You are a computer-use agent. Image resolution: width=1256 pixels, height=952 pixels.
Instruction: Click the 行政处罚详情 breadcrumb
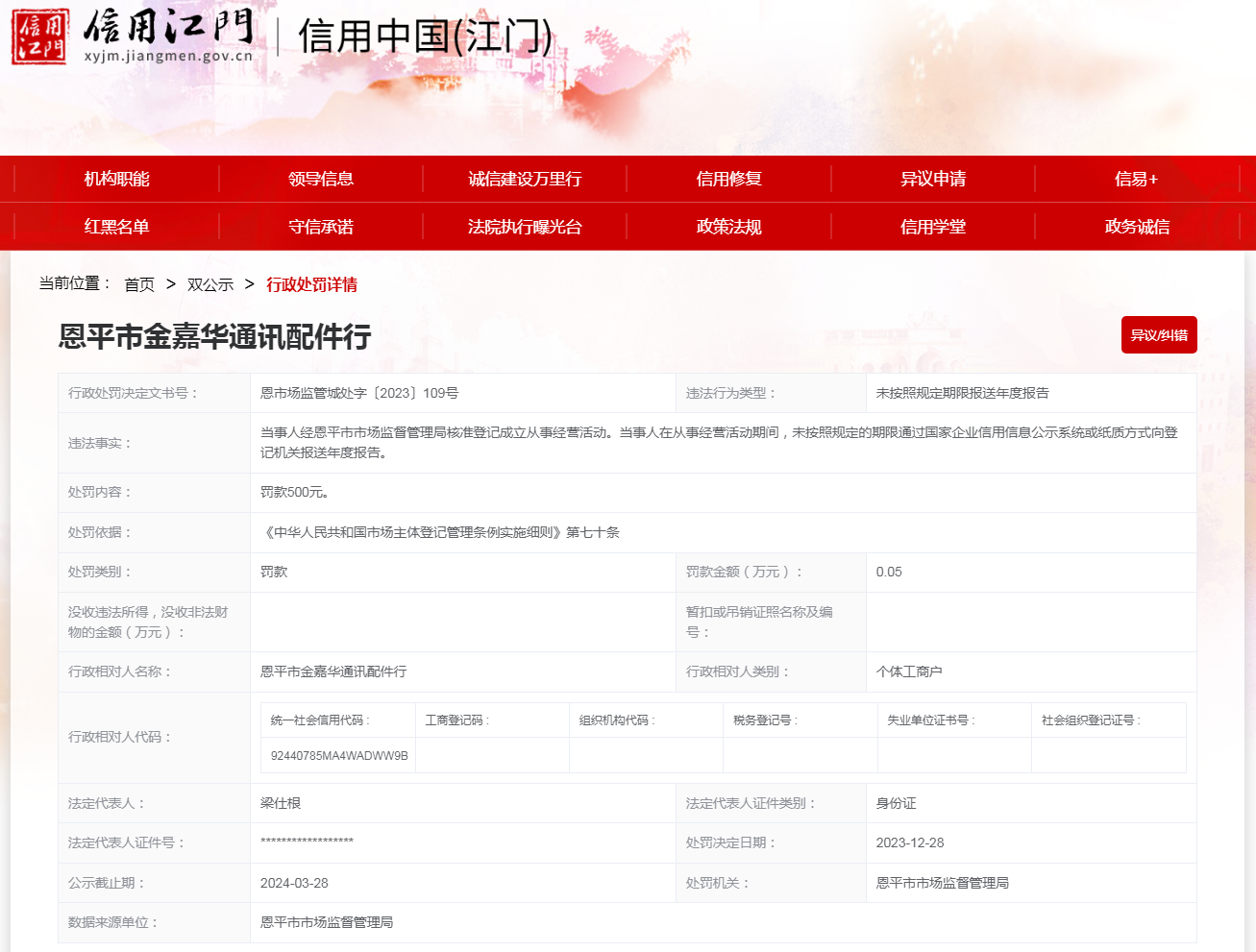(311, 284)
